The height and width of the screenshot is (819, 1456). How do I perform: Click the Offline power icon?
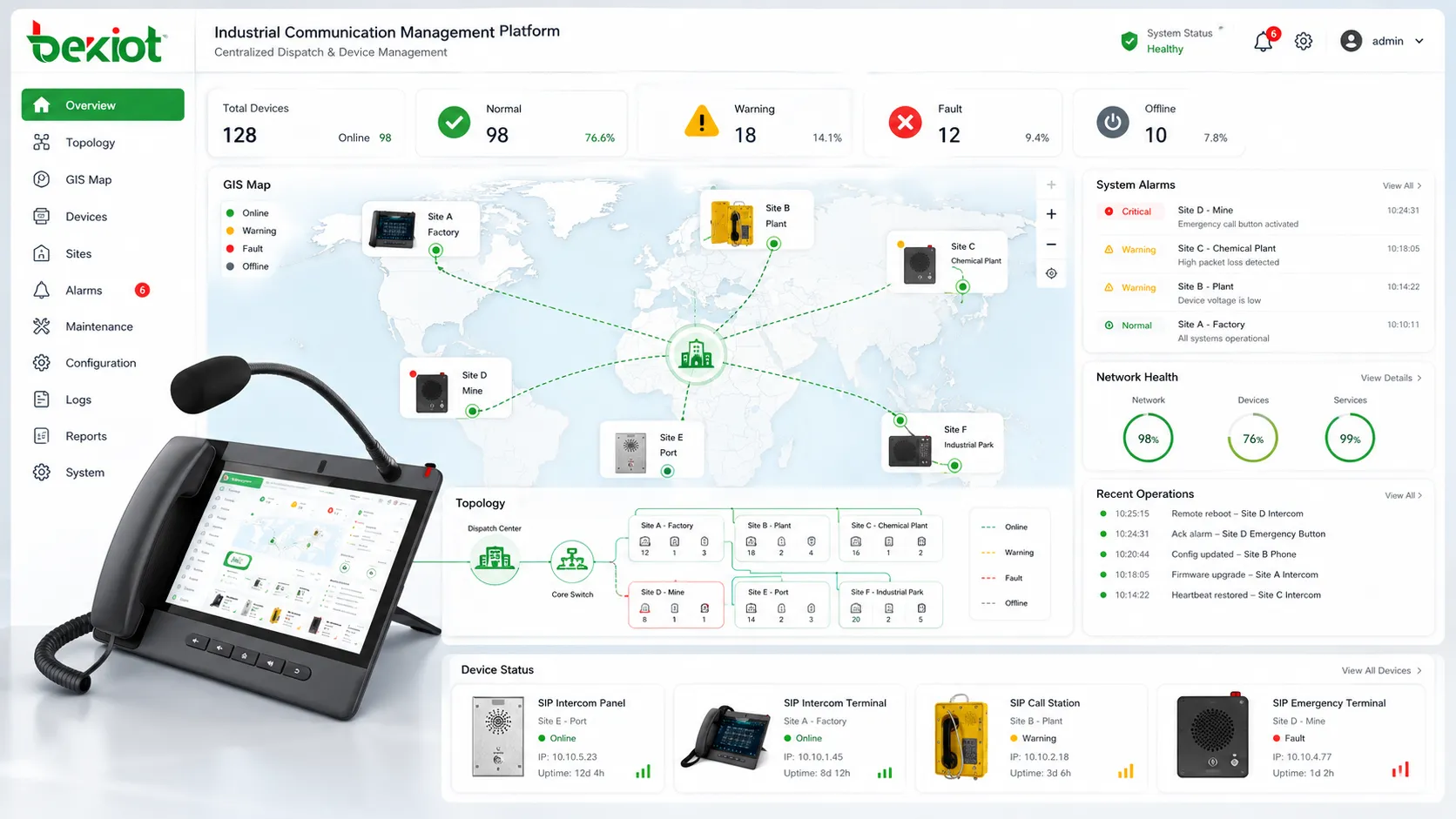click(1112, 123)
